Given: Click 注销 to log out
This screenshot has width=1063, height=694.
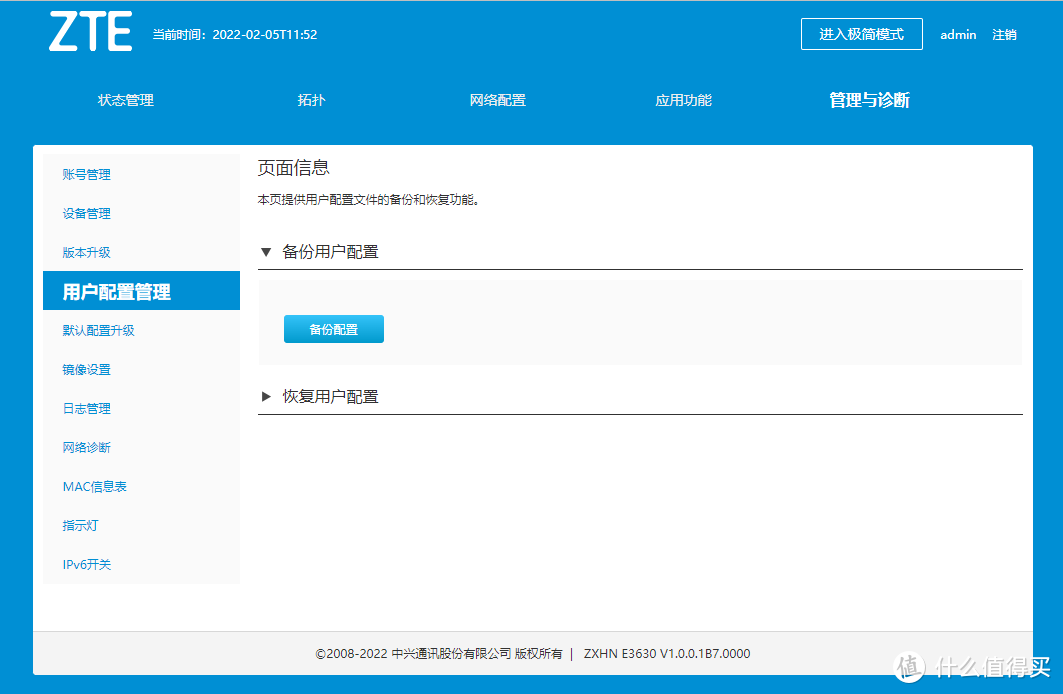Looking at the screenshot, I should click(x=1004, y=34).
